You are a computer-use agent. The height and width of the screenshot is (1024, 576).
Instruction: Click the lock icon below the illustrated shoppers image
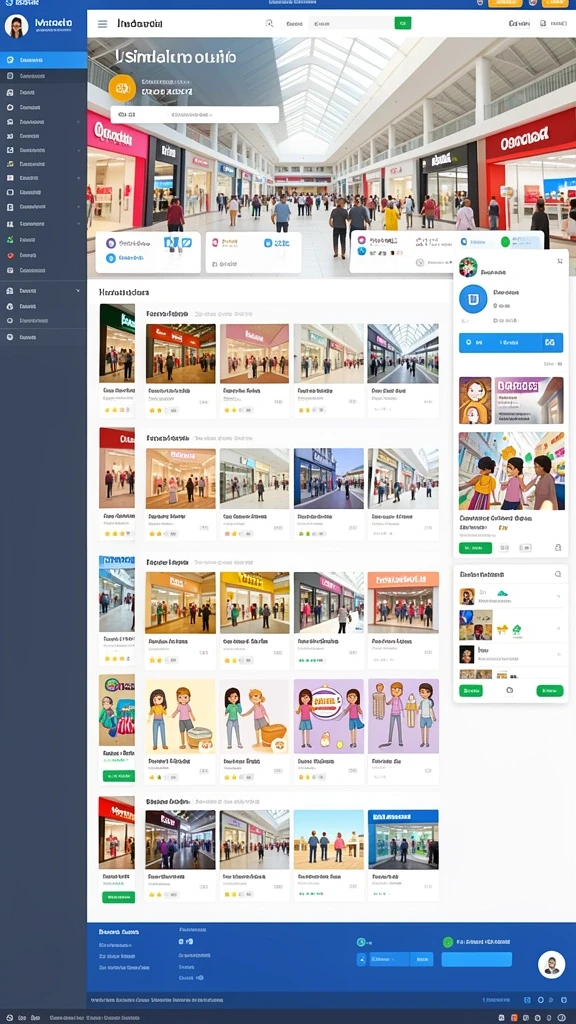[x=558, y=548]
